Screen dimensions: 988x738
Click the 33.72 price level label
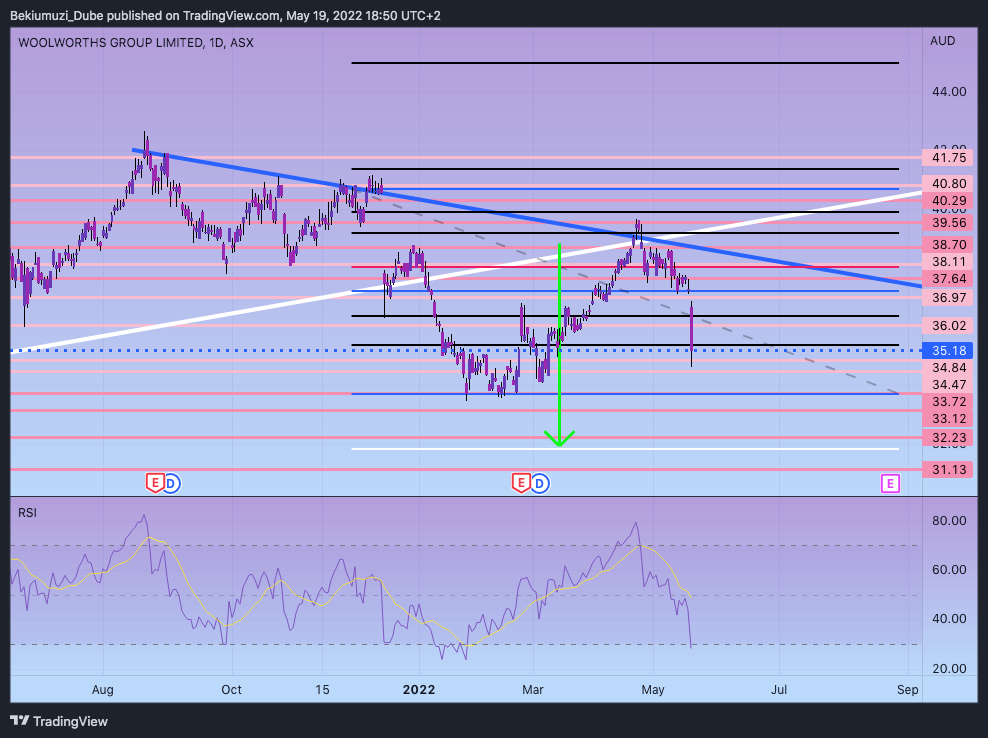tap(948, 401)
